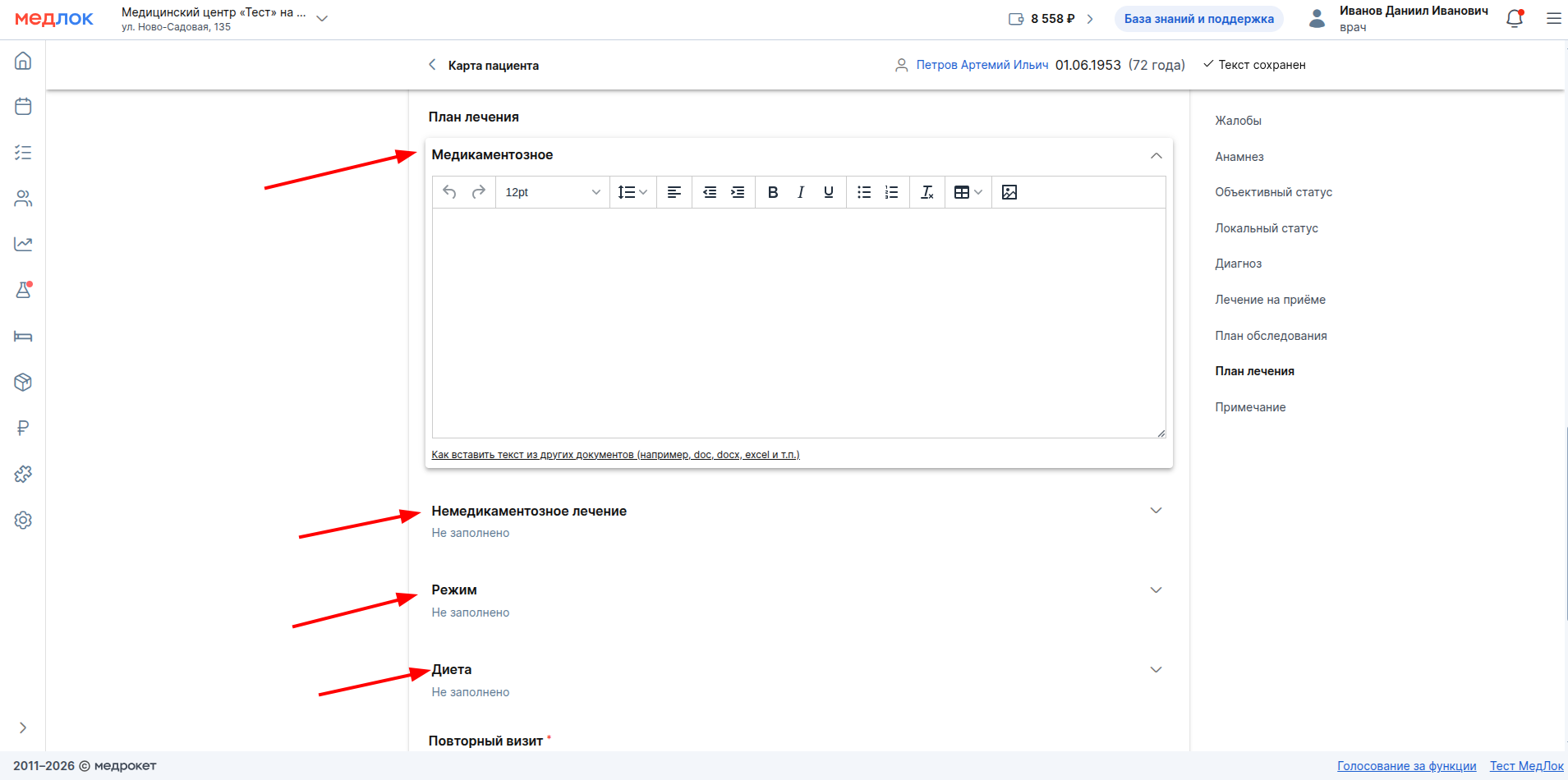Open the notifications bell
Image resolution: width=1568 pixels, height=780 pixels.
1515,19
